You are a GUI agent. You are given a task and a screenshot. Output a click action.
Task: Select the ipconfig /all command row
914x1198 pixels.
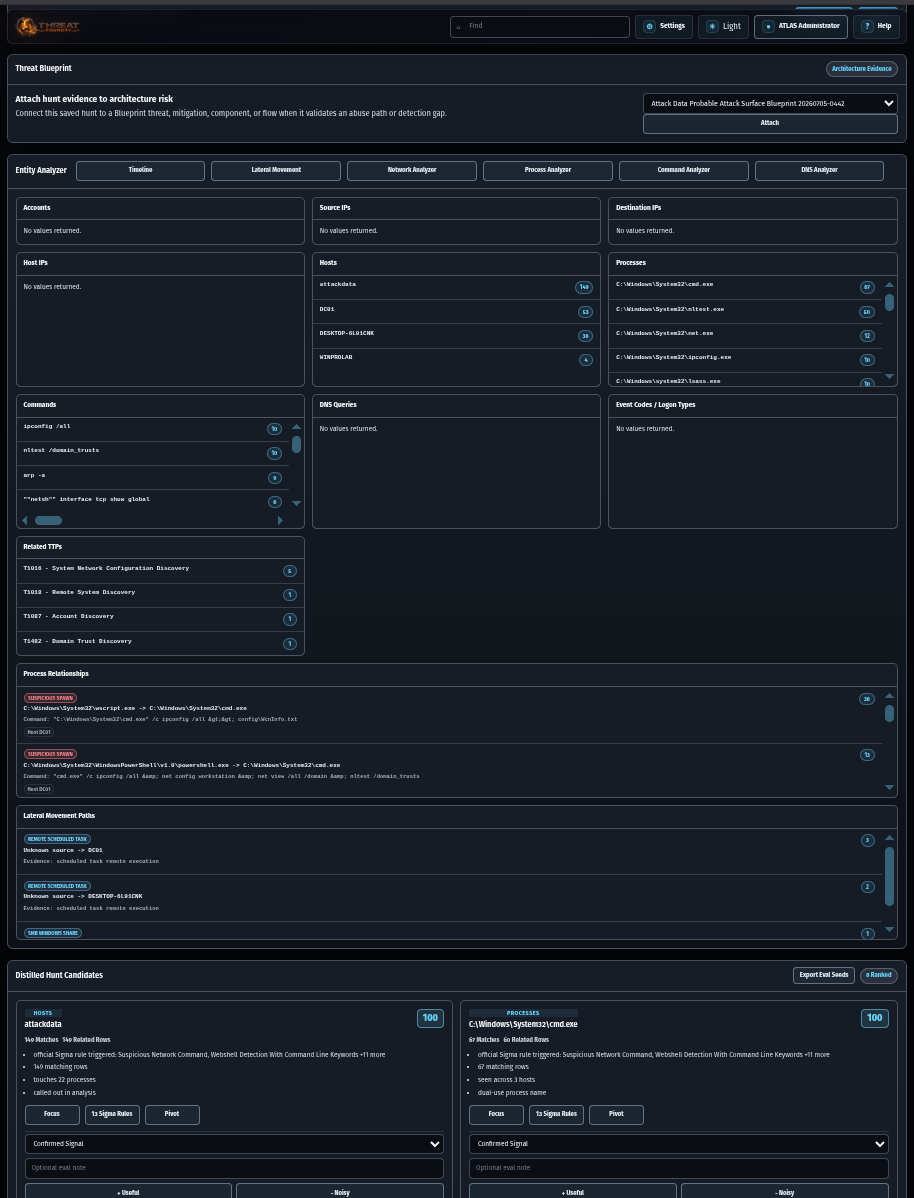[153, 429]
